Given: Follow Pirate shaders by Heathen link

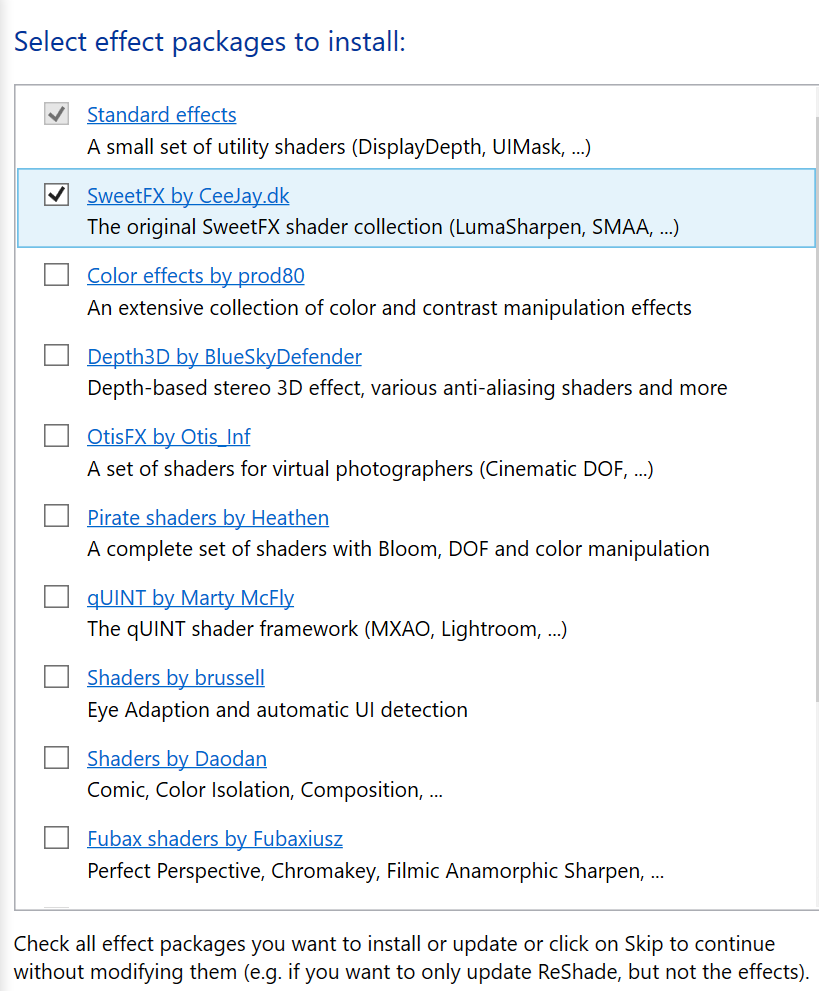Looking at the screenshot, I should click(x=208, y=518).
